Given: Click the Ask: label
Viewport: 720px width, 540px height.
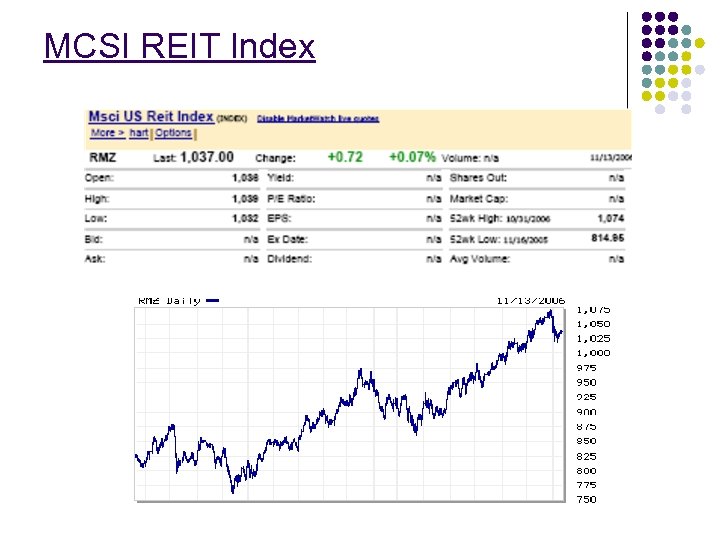Looking at the screenshot, I should (95, 259).
